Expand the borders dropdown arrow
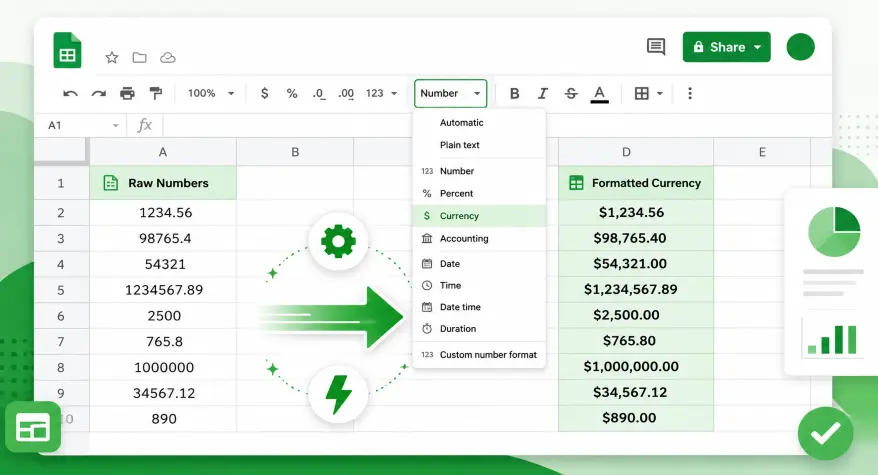 (x=660, y=94)
